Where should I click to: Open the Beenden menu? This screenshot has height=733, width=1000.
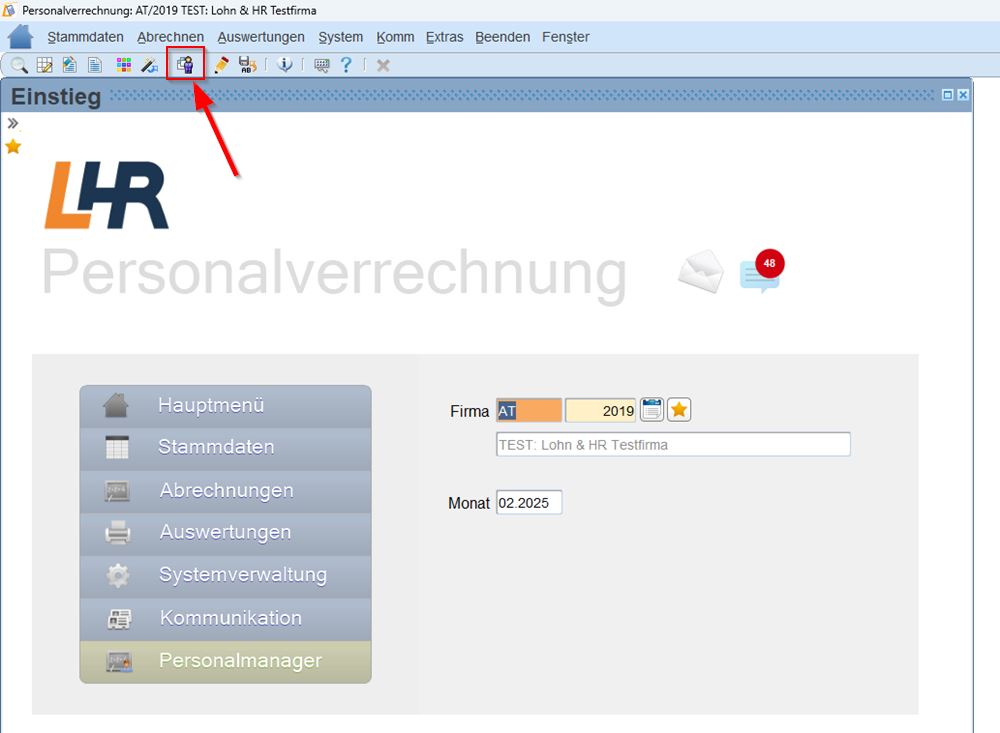click(503, 37)
